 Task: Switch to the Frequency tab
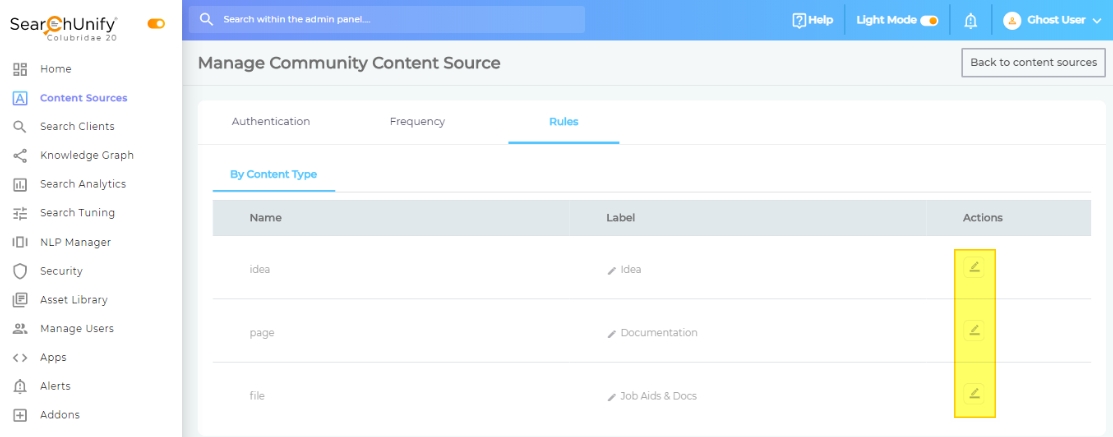coord(417,122)
